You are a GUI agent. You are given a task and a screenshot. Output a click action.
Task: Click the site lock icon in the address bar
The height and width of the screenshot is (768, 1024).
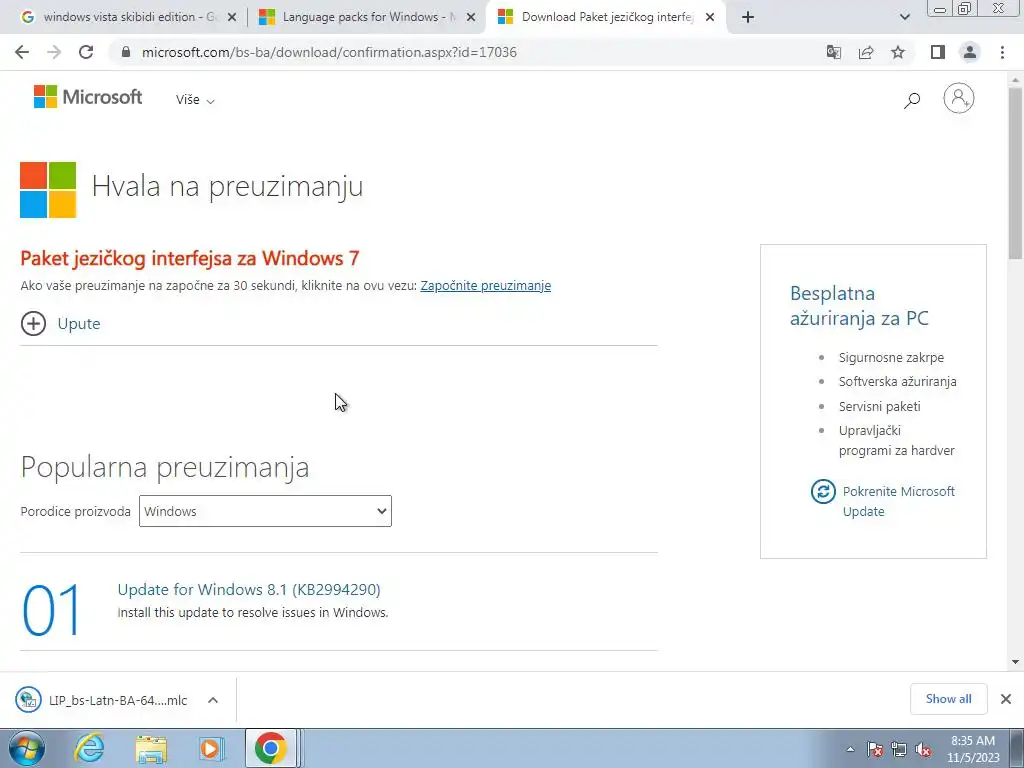click(x=127, y=52)
